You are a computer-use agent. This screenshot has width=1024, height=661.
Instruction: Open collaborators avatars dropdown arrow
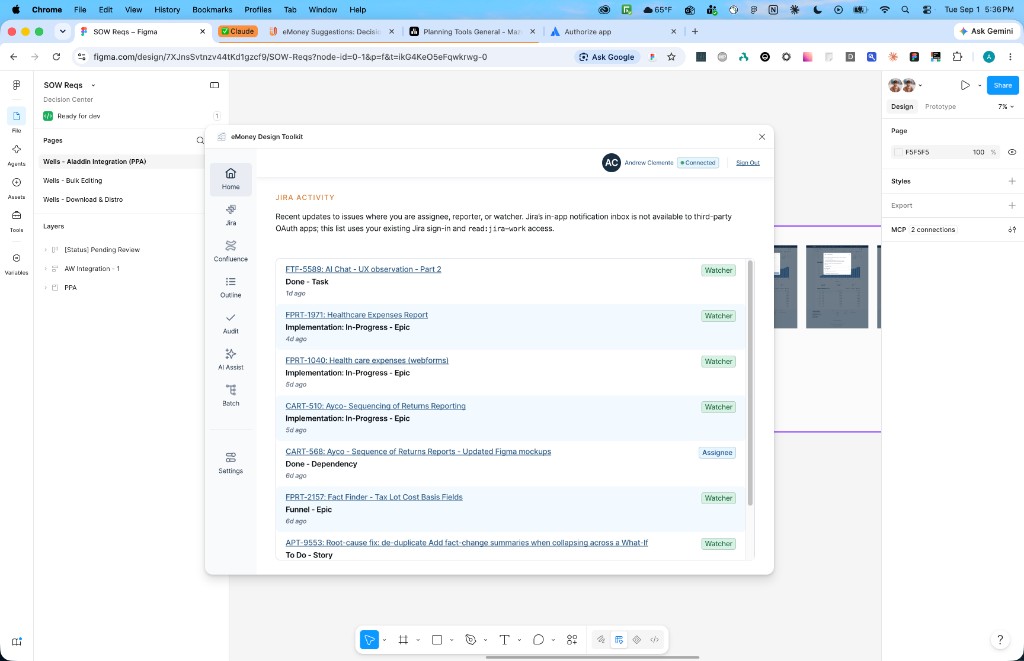920,86
